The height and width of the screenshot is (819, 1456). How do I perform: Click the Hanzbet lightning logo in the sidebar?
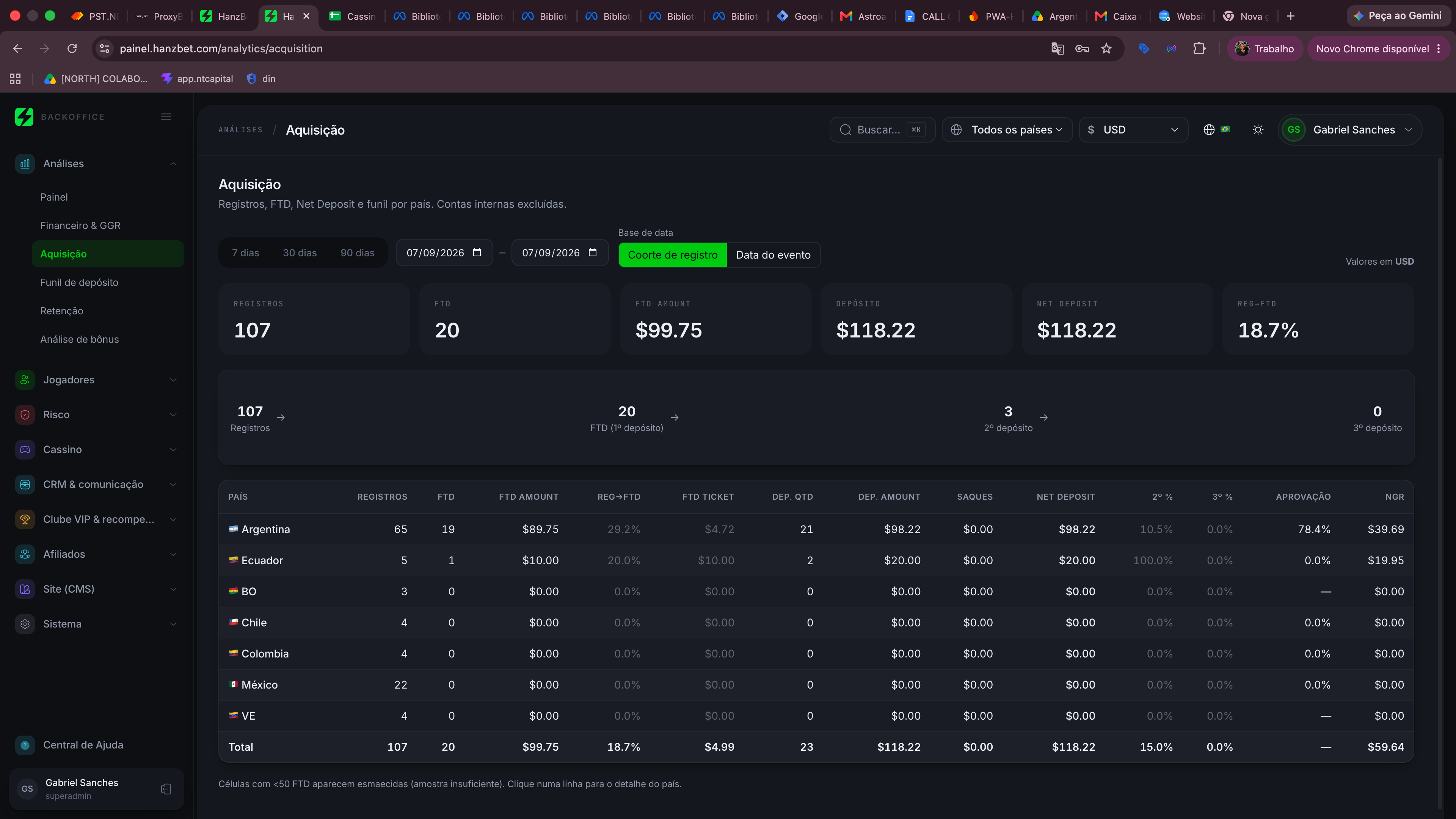coord(24,116)
